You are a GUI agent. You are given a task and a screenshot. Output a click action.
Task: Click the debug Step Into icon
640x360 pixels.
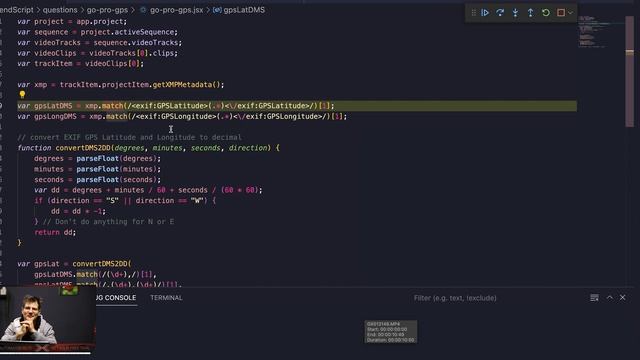[x=515, y=13]
